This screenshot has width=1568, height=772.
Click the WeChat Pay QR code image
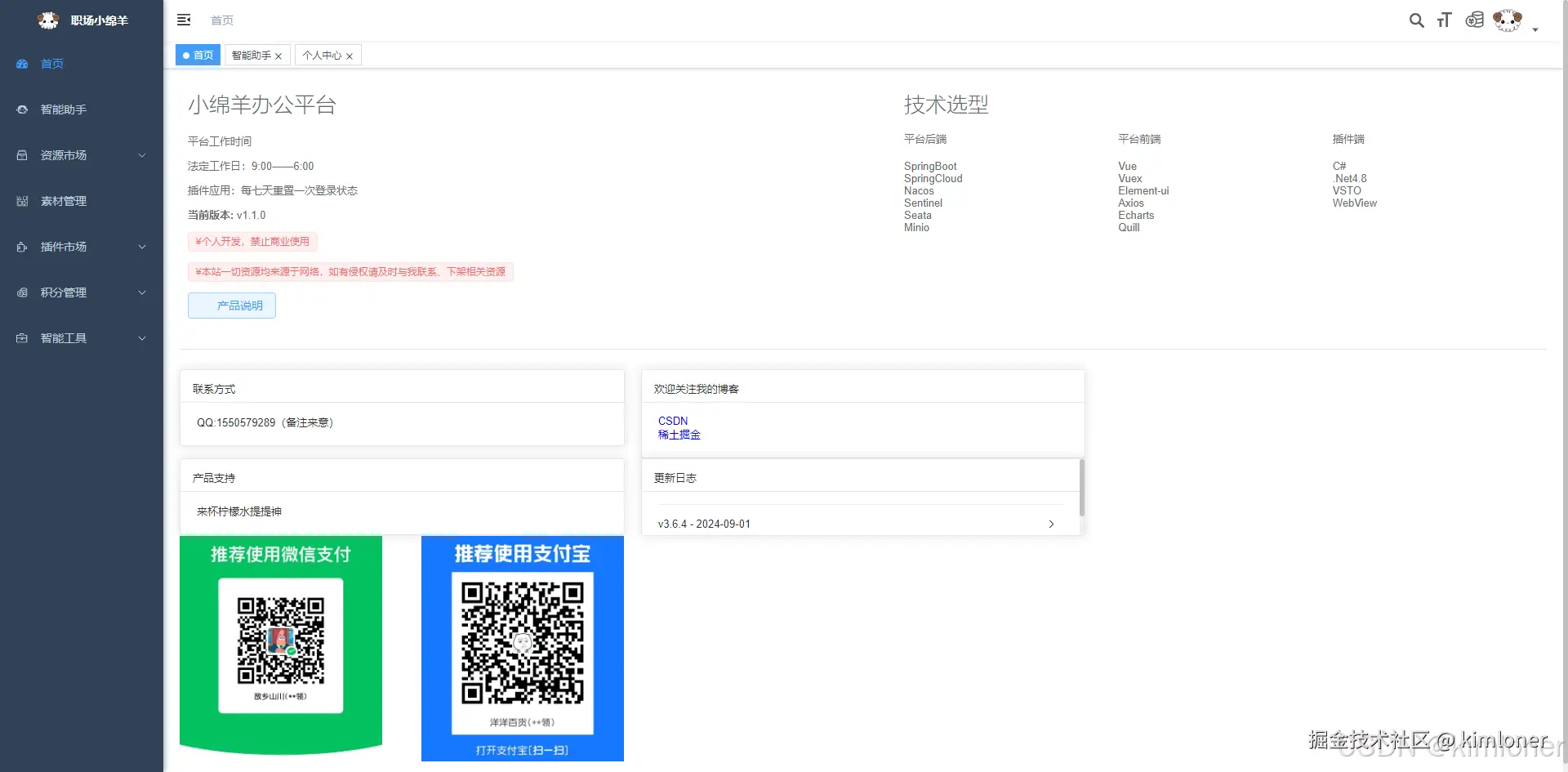click(x=281, y=640)
